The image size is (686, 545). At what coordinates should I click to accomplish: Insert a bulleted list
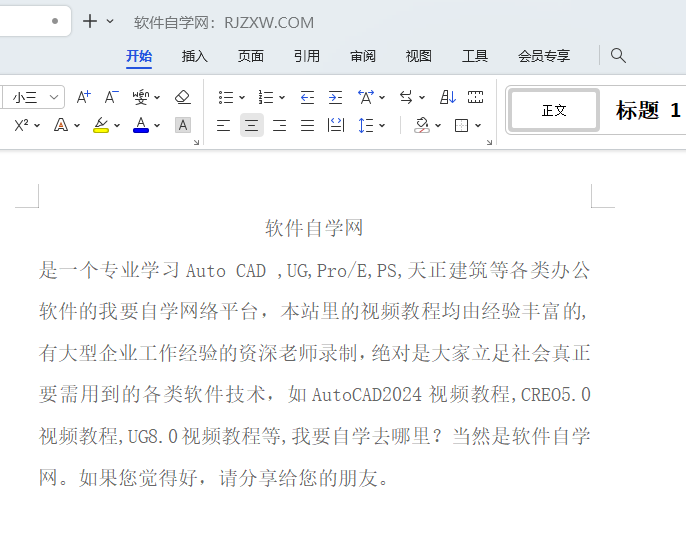tap(226, 97)
